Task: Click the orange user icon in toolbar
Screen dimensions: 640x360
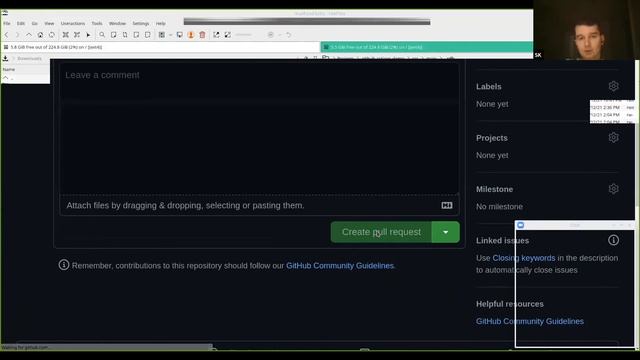Action: click(191, 35)
